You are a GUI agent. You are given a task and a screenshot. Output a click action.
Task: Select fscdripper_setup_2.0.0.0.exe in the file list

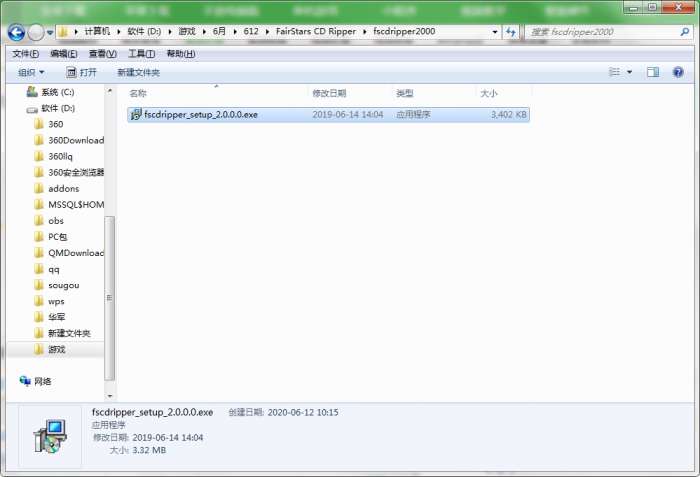(x=328, y=114)
